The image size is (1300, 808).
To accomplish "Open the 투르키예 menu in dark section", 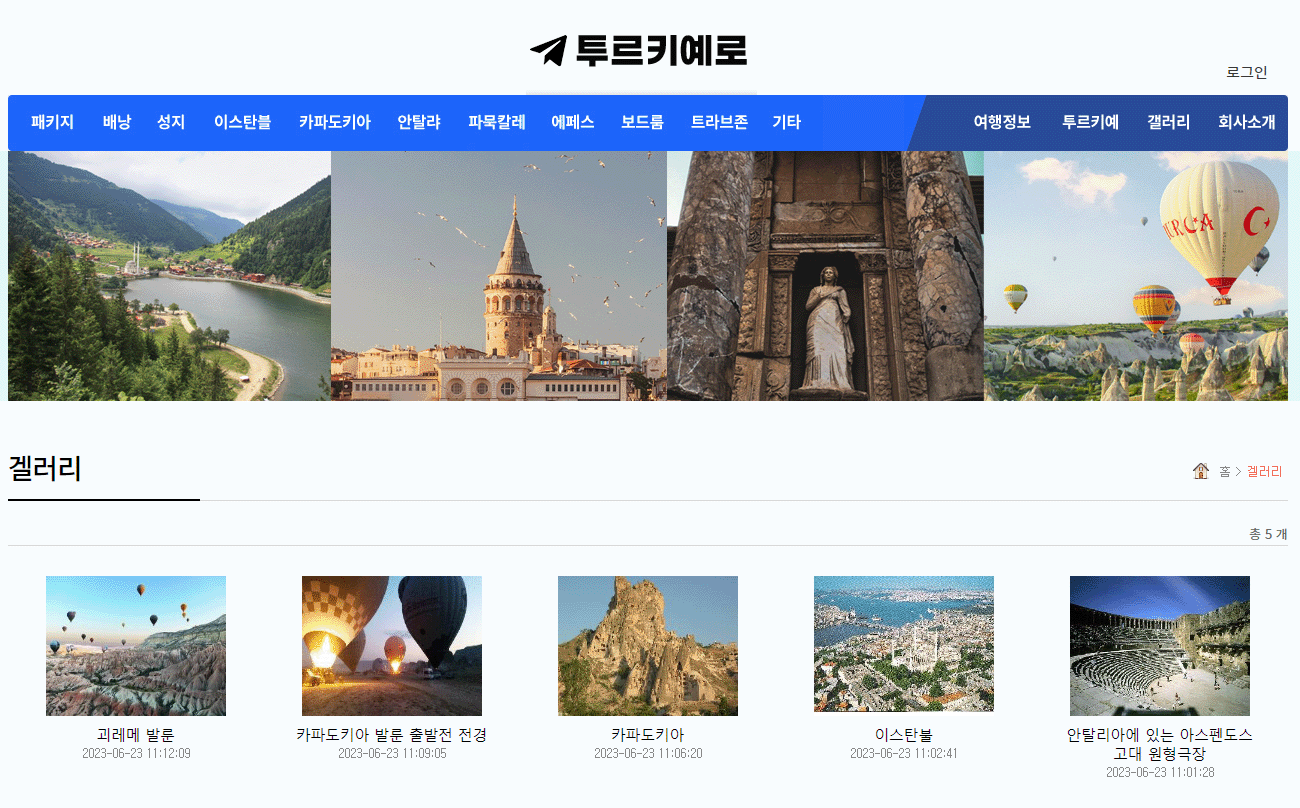I will pyautogui.click(x=1090, y=123).
